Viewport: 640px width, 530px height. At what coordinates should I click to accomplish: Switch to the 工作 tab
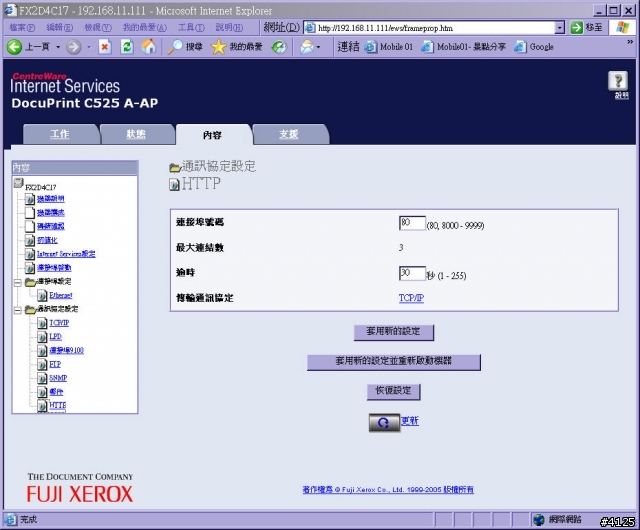[60, 134]
